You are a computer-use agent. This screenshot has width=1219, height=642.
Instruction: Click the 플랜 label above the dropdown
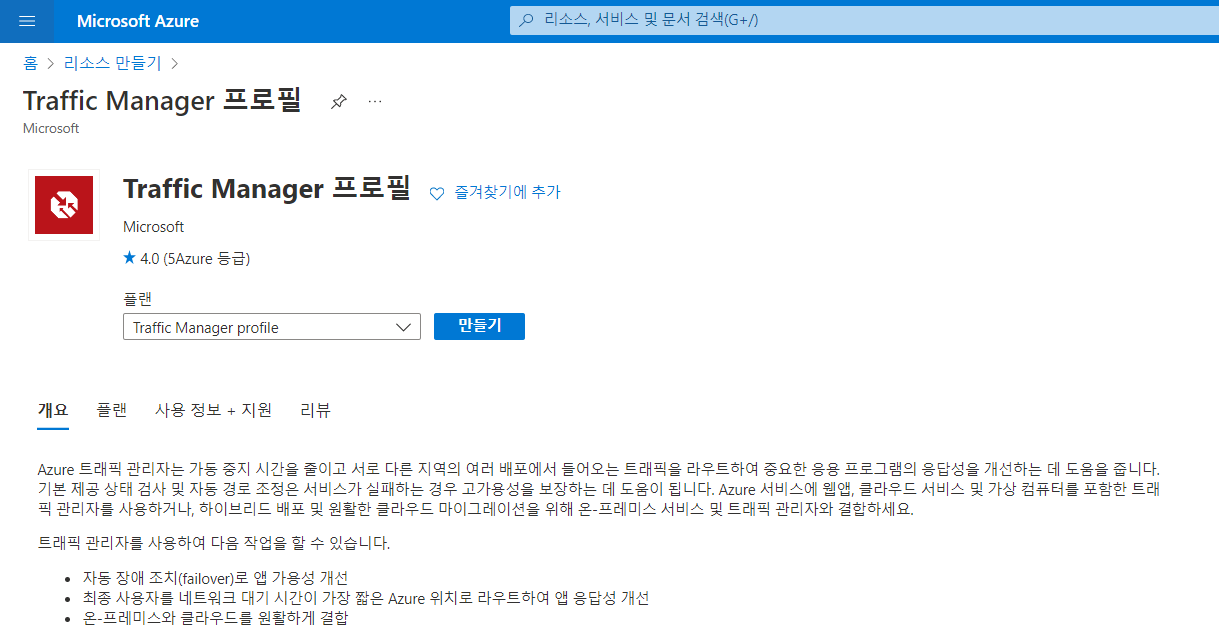(137, 299)
